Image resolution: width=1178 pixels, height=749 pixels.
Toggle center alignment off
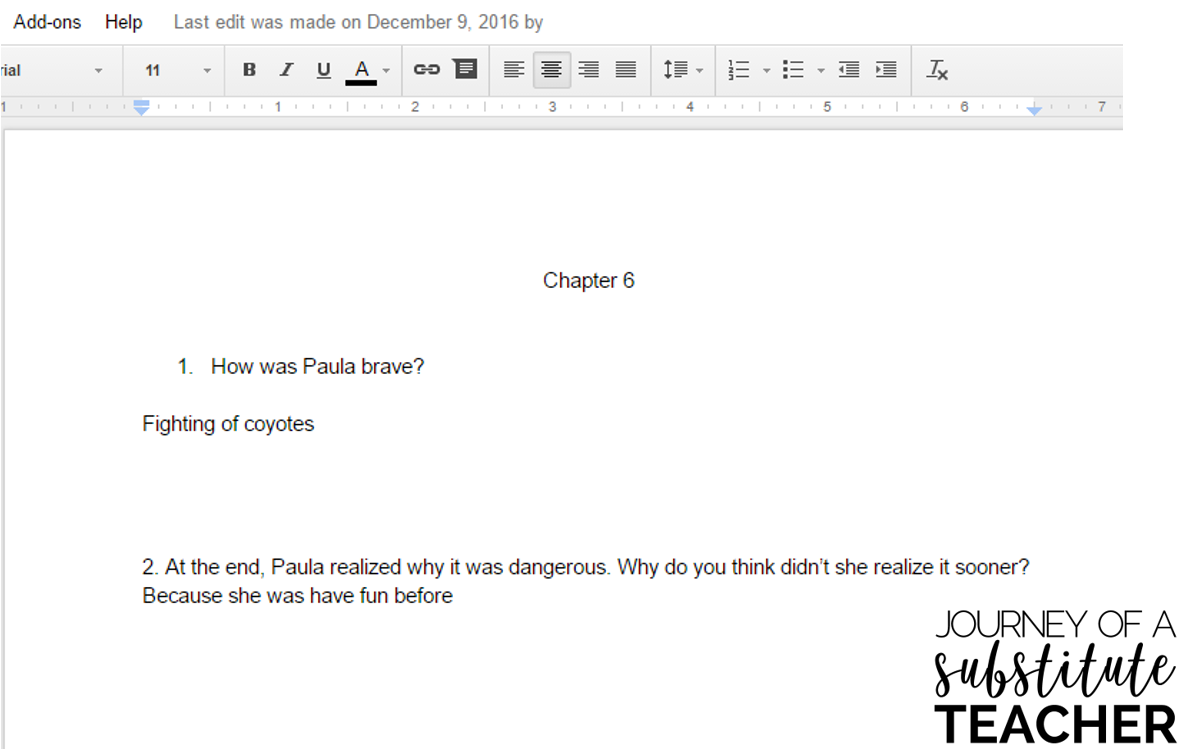tap(551, 70)
